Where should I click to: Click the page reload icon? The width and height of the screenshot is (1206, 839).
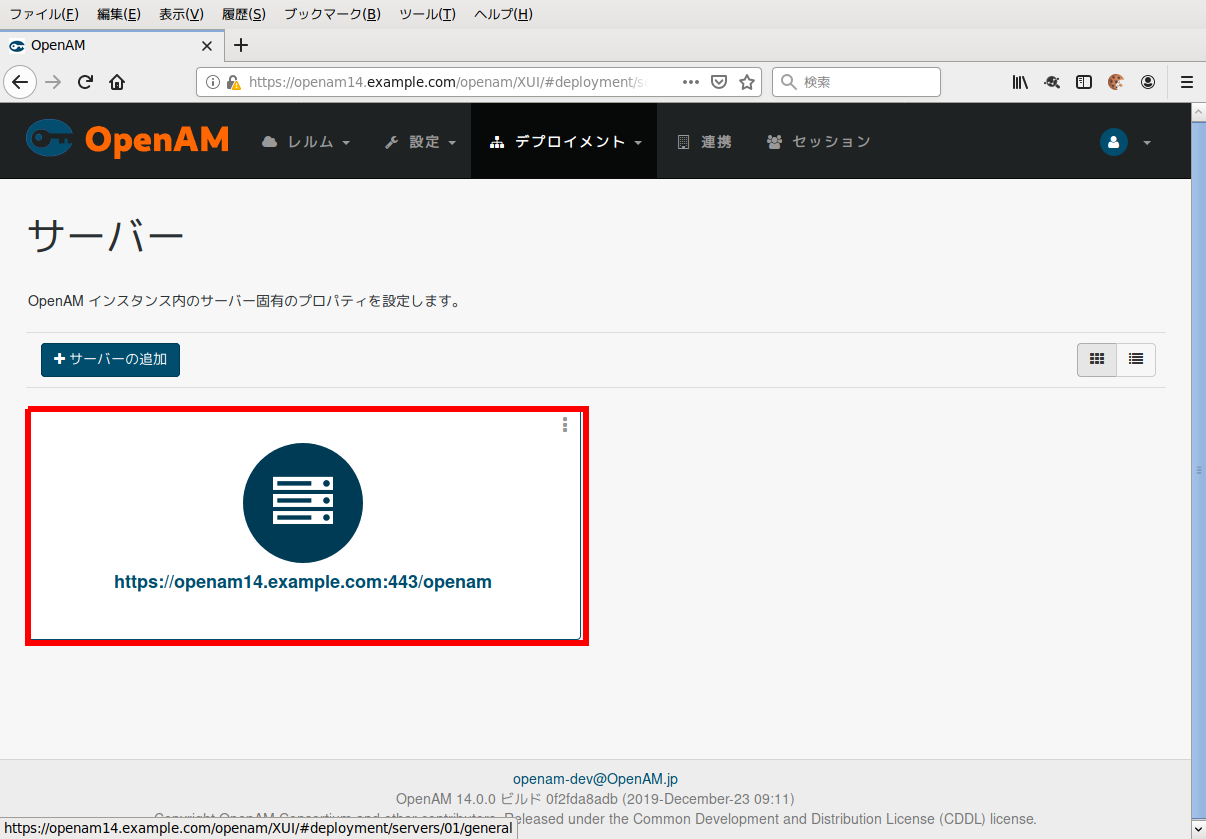[85, 82]
